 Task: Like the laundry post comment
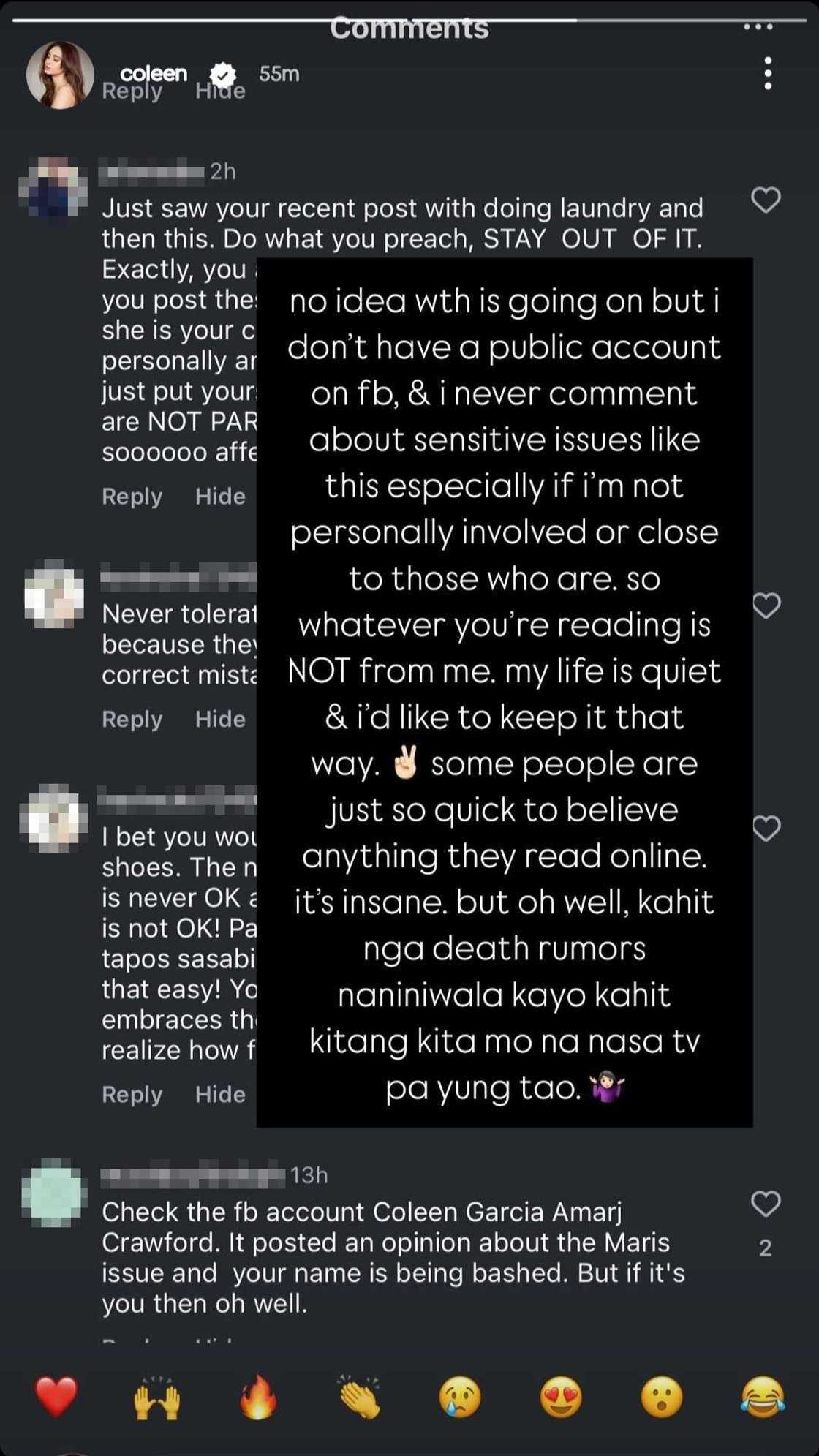pos(766,200)
